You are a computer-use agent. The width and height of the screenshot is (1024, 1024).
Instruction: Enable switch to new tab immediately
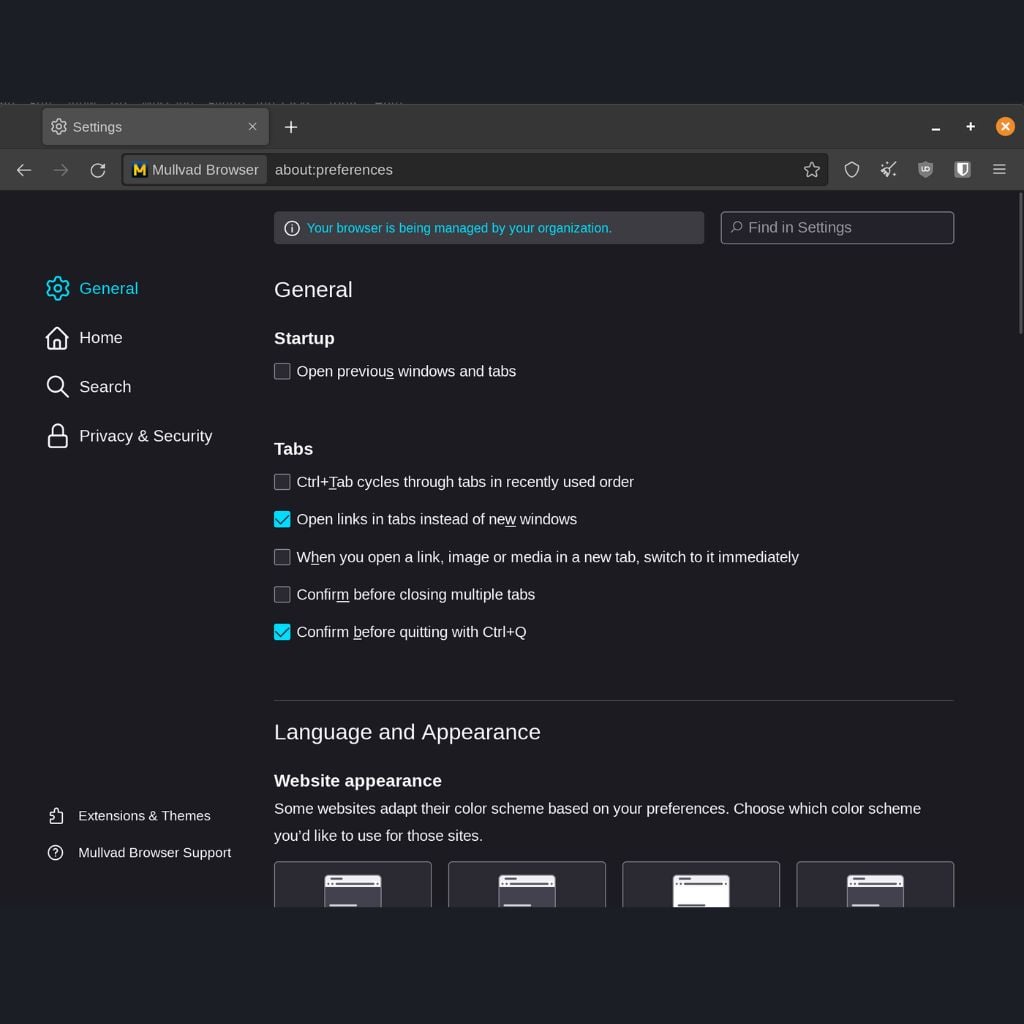pyautogui.click(x=282, y=557)
